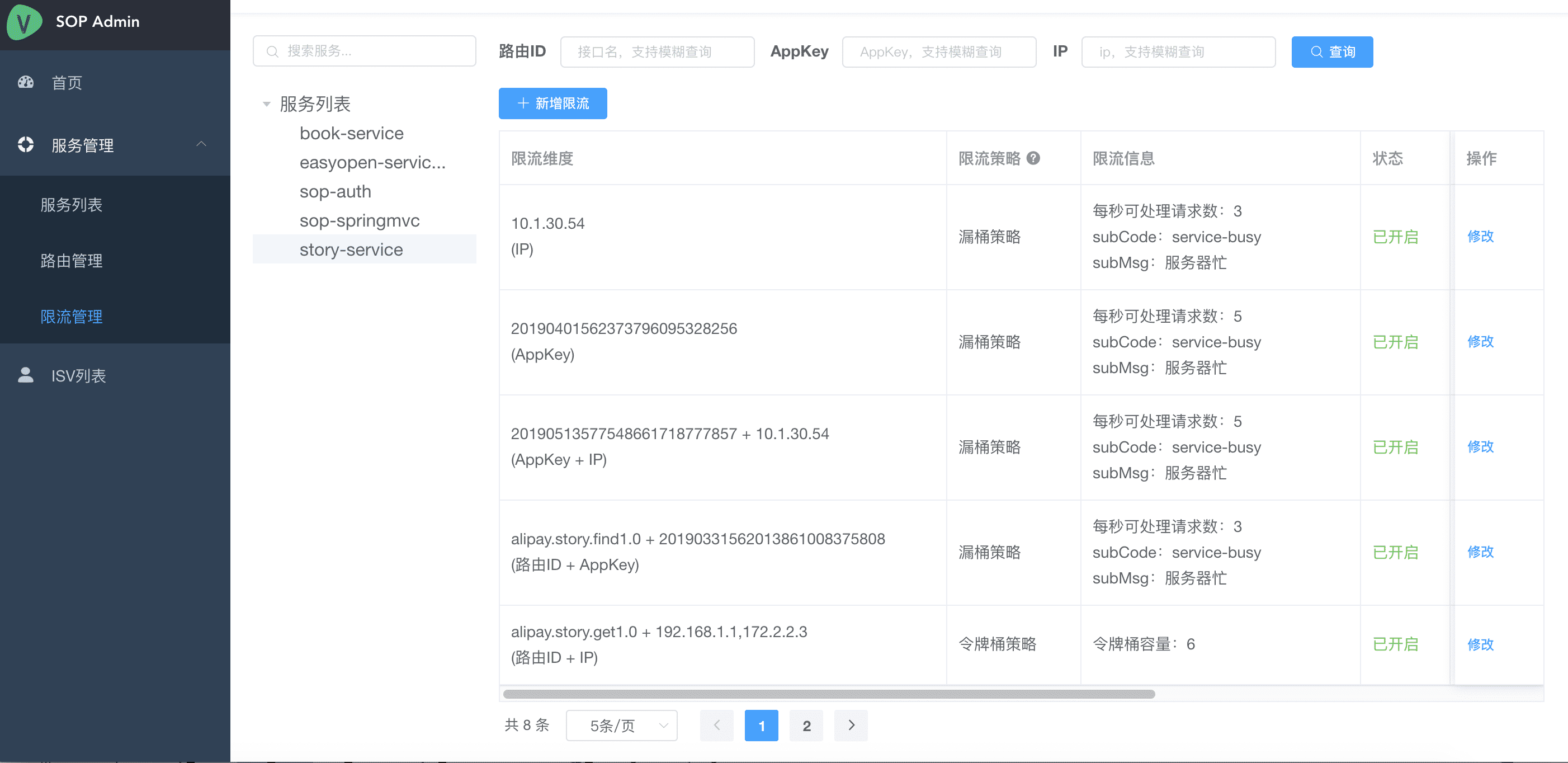Collapse the 服务管理 menu chevron
The width and height of the screenshot is (1568, 763).
point(201,144)
